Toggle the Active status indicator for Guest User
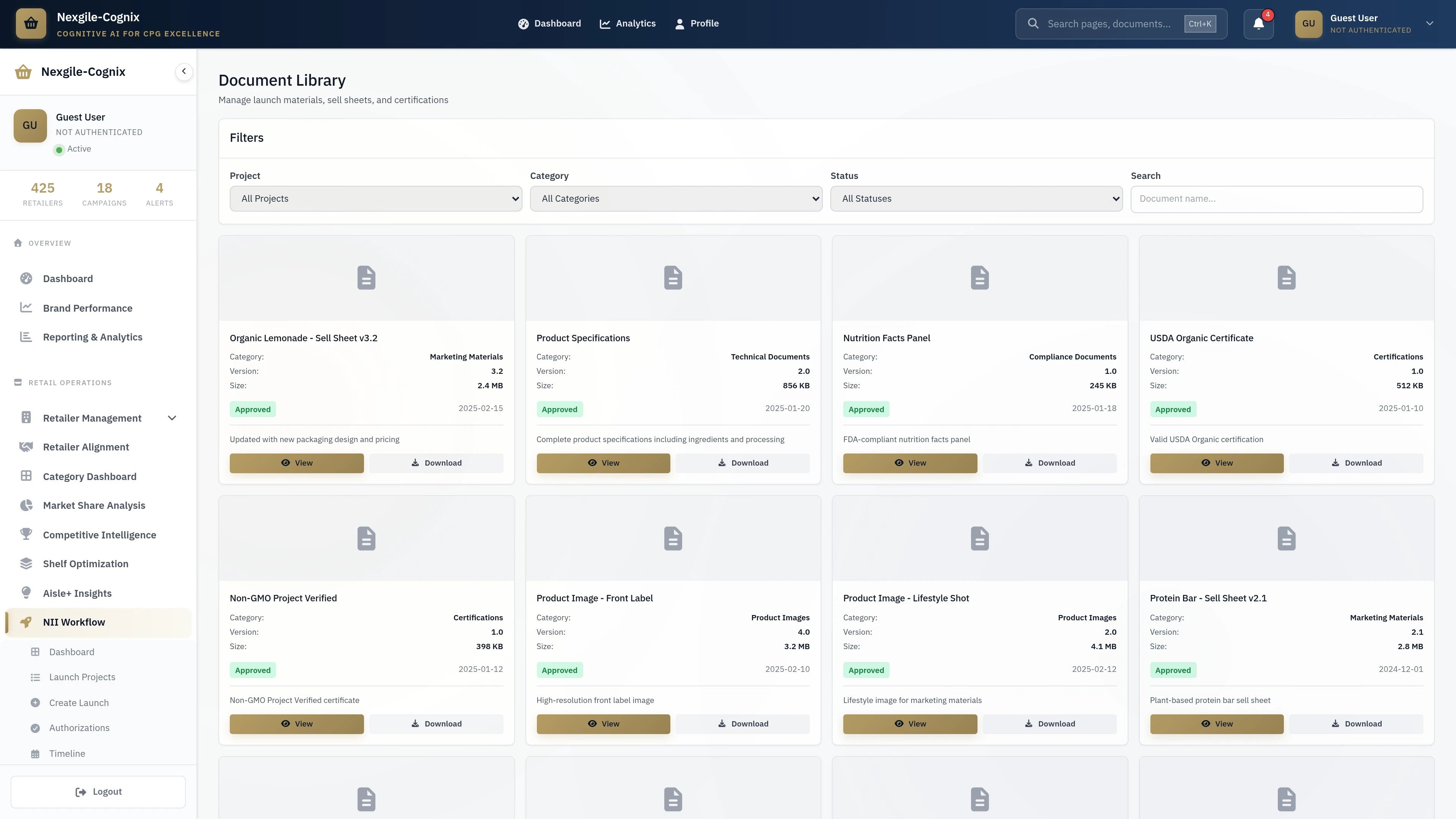The width and height of the screenshot is (1456, 819). coord(60,149)
